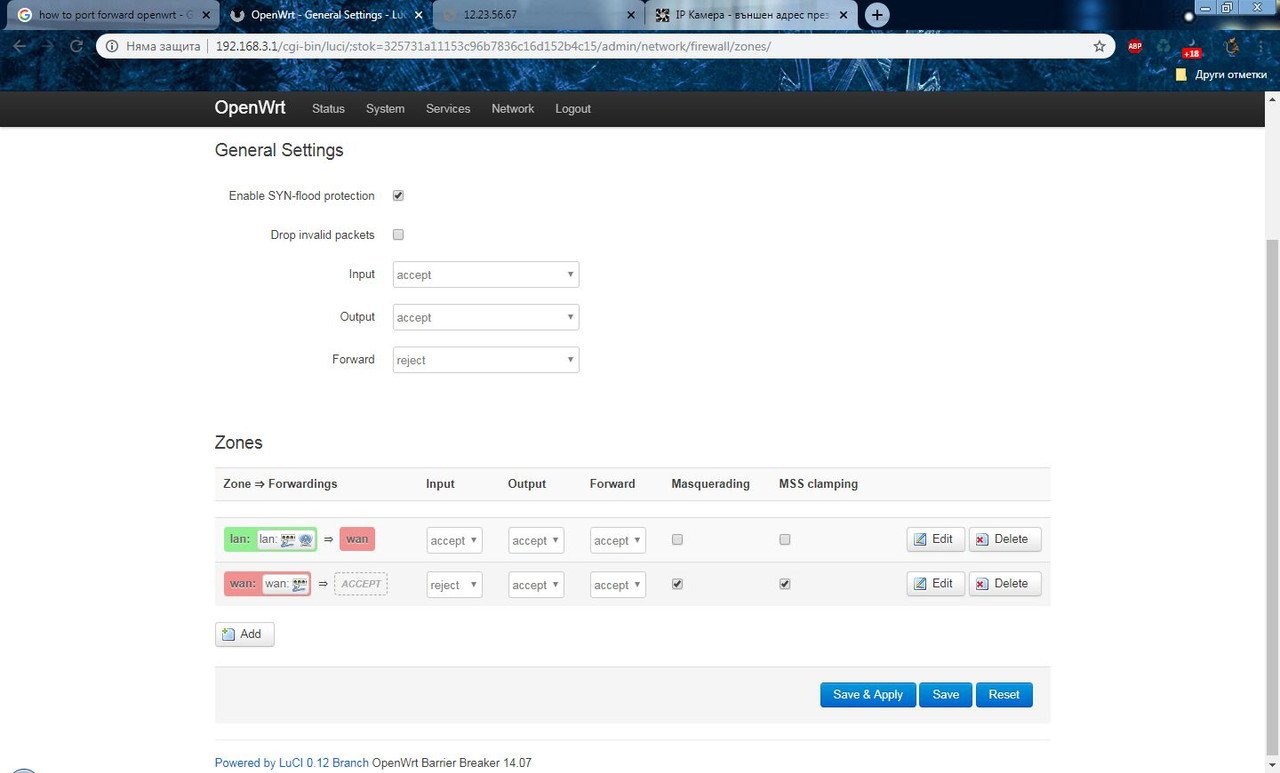The width and height of the screenshot is (1280, 773).
Task: Open lan zone Input dropdown
Action: pyautogui.click(x=454, y=540)
